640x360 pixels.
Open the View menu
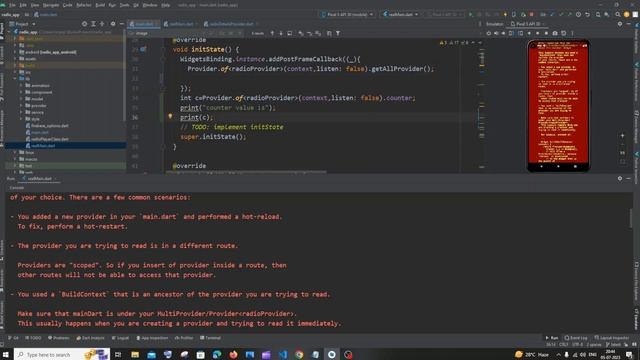tap(35, 5)
